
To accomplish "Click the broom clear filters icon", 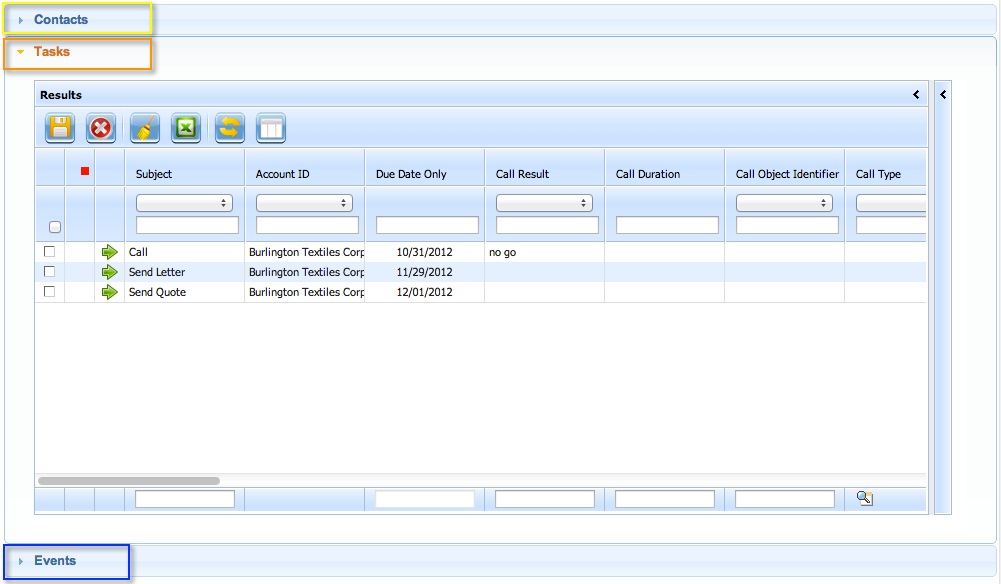I will point(145,128).
